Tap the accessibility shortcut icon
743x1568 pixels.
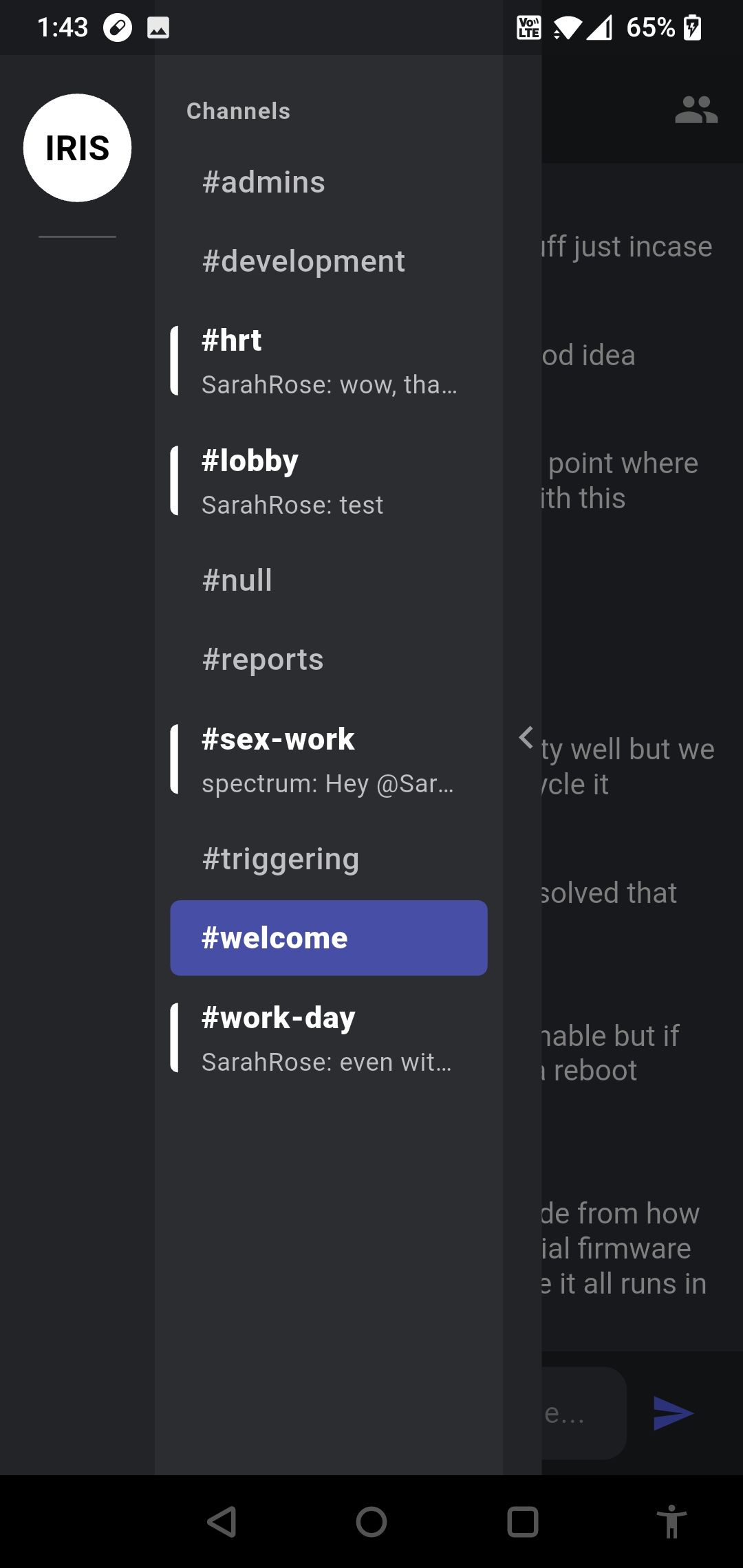click(x=671, y=1521)
